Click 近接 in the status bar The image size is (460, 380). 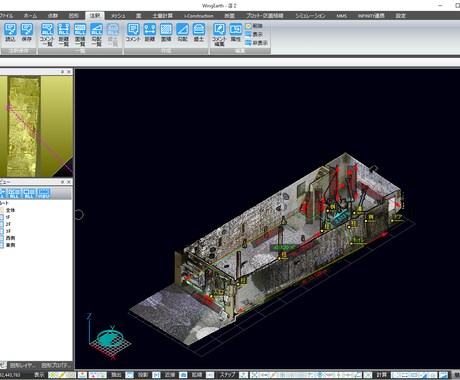[x=170, y=375]
